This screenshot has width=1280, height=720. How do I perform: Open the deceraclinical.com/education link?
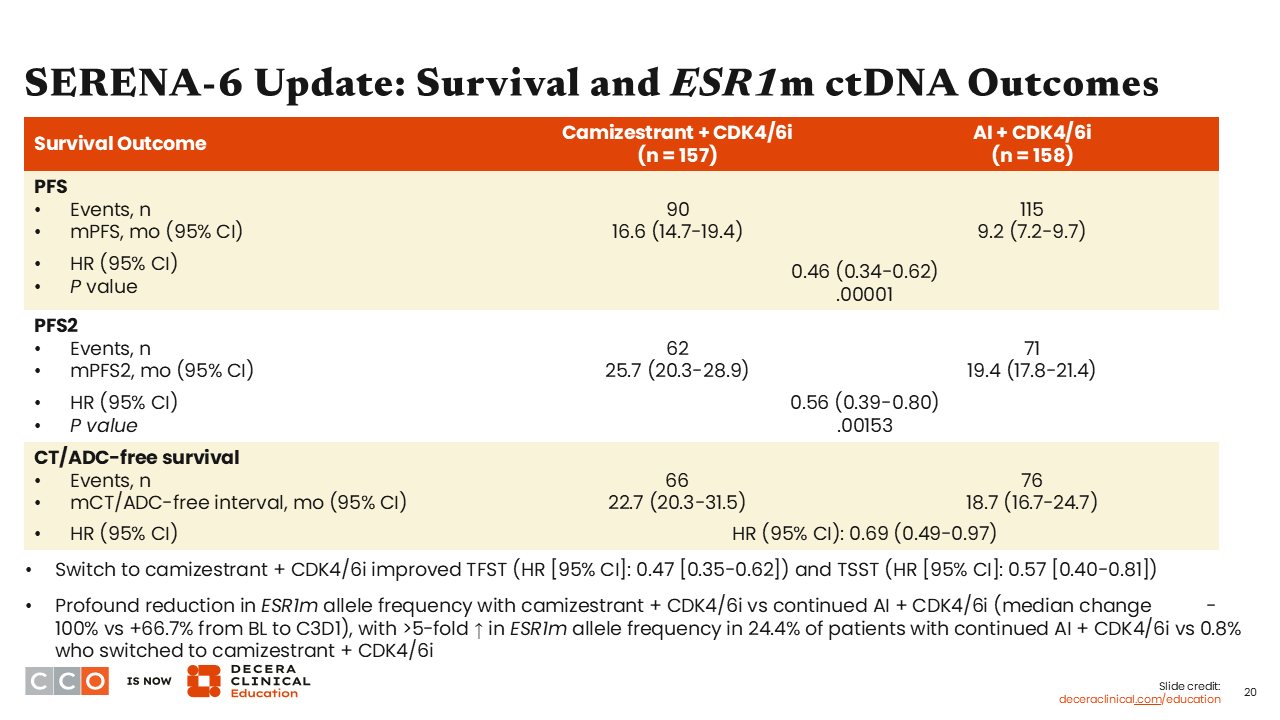point(1139,699)
